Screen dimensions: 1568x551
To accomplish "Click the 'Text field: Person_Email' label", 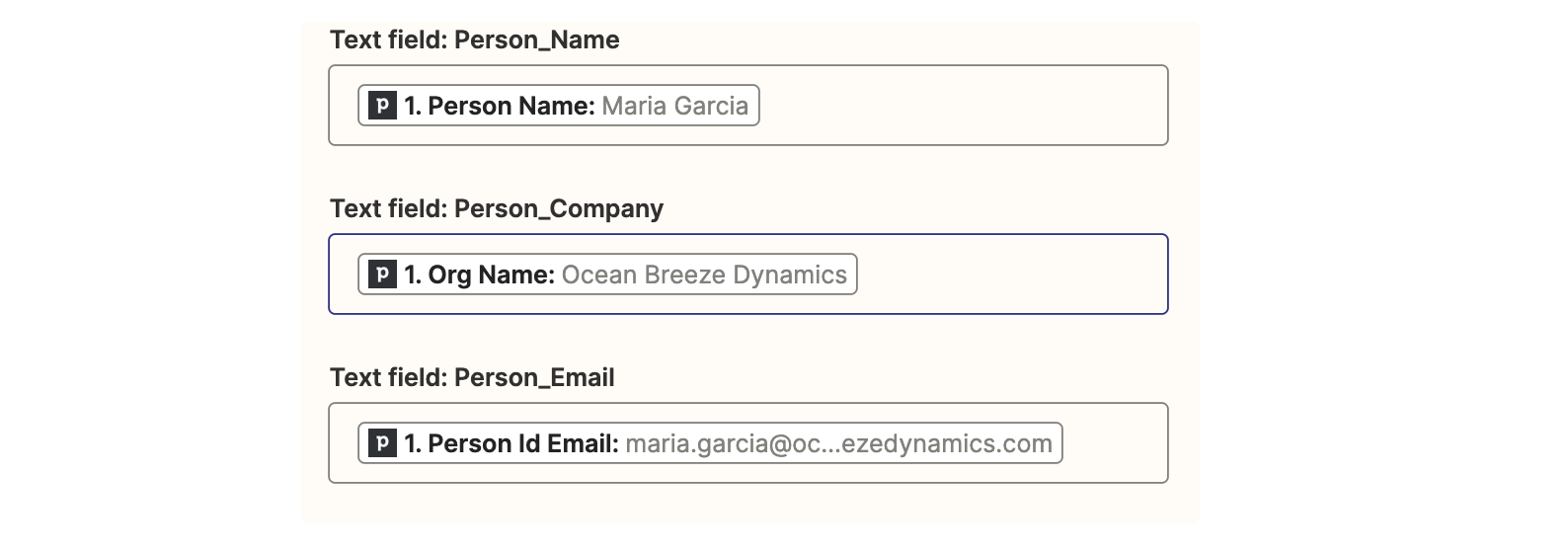I will (x=472, y=378).
